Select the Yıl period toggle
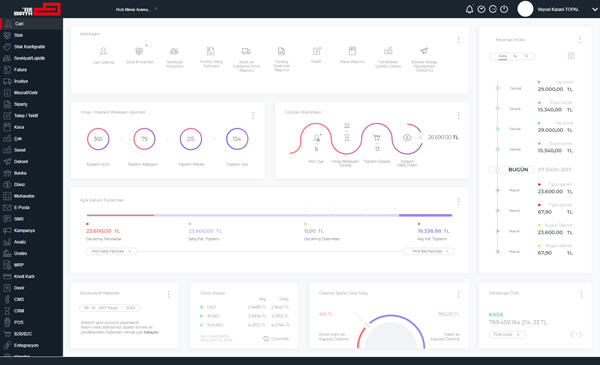Image resolution: width=600 pixels, height=365 pixels. click(526, 56)
